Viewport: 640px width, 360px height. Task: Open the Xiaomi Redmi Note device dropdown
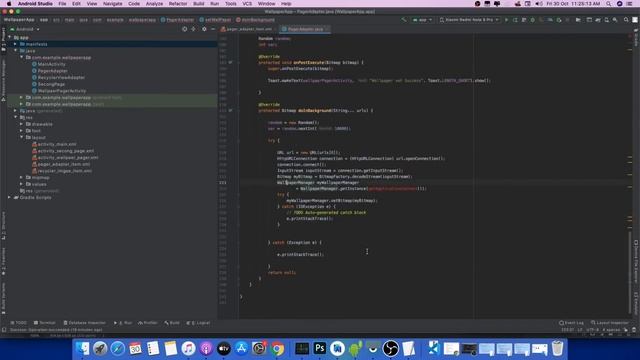tap(469, 20)
